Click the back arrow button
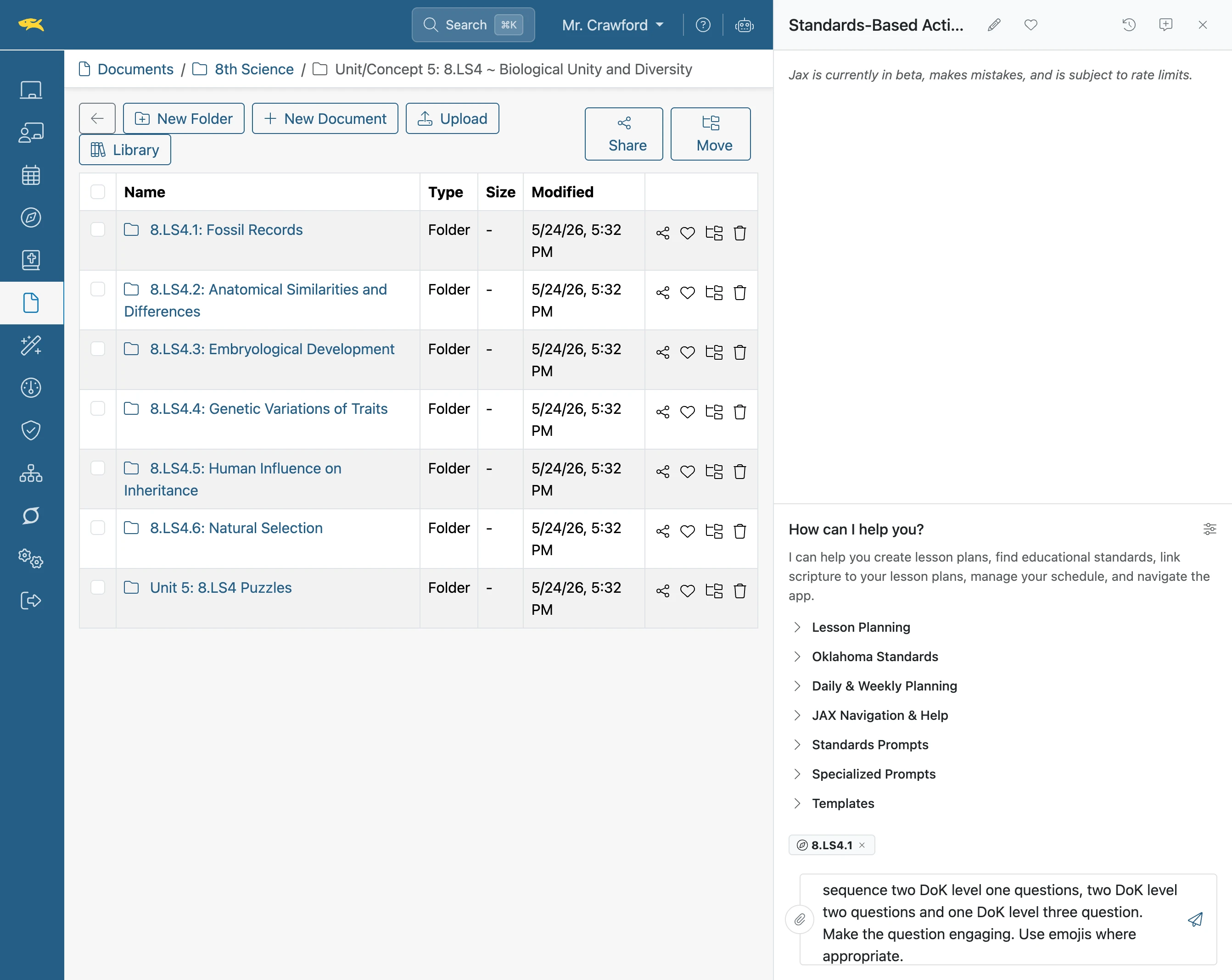The image size is (1232, 980). pyautogui.click(x=97, y=118)
